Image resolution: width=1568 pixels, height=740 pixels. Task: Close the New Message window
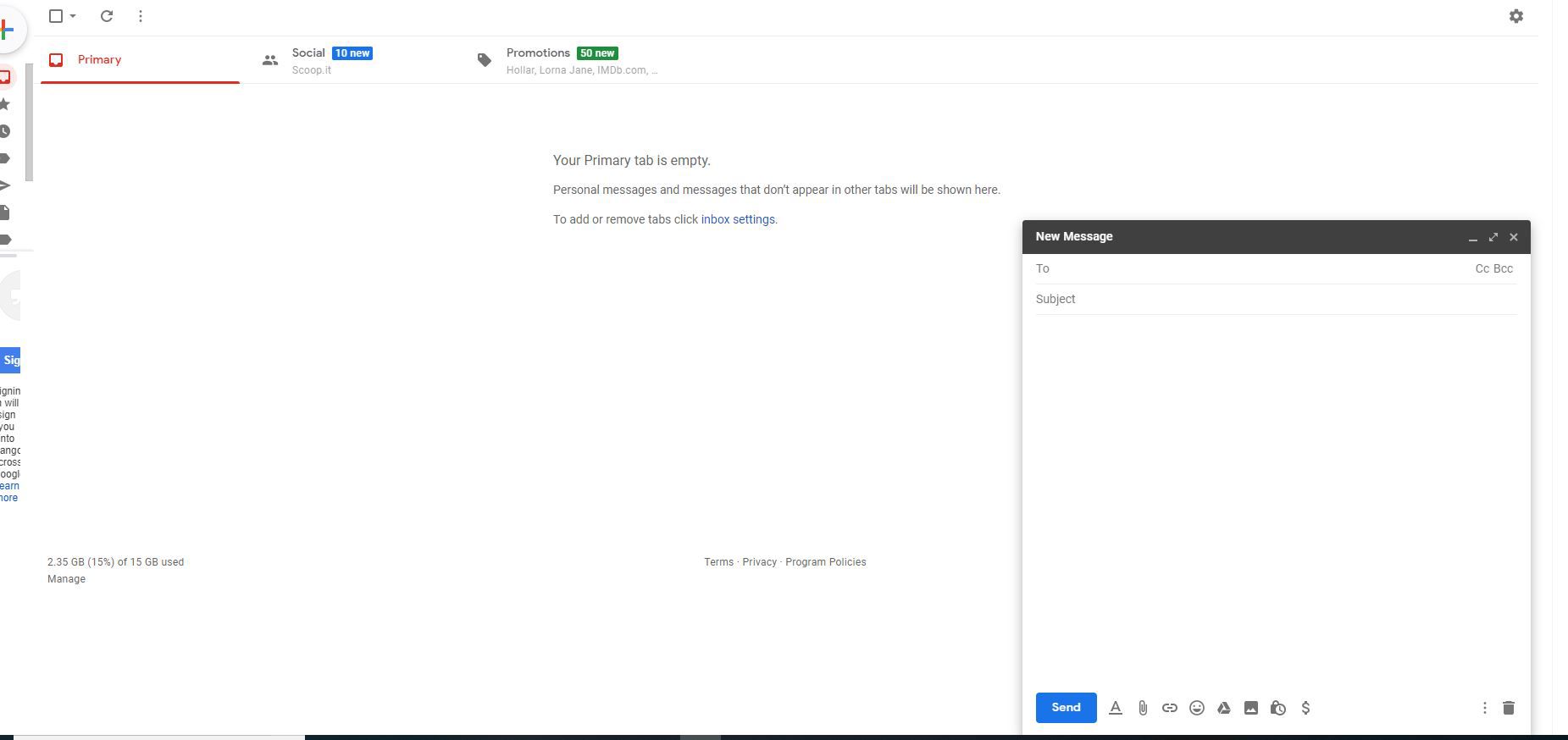[1514, 237]
